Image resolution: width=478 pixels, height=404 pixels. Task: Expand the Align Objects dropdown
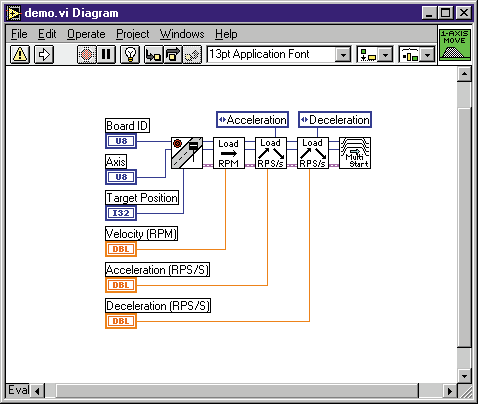375,54
